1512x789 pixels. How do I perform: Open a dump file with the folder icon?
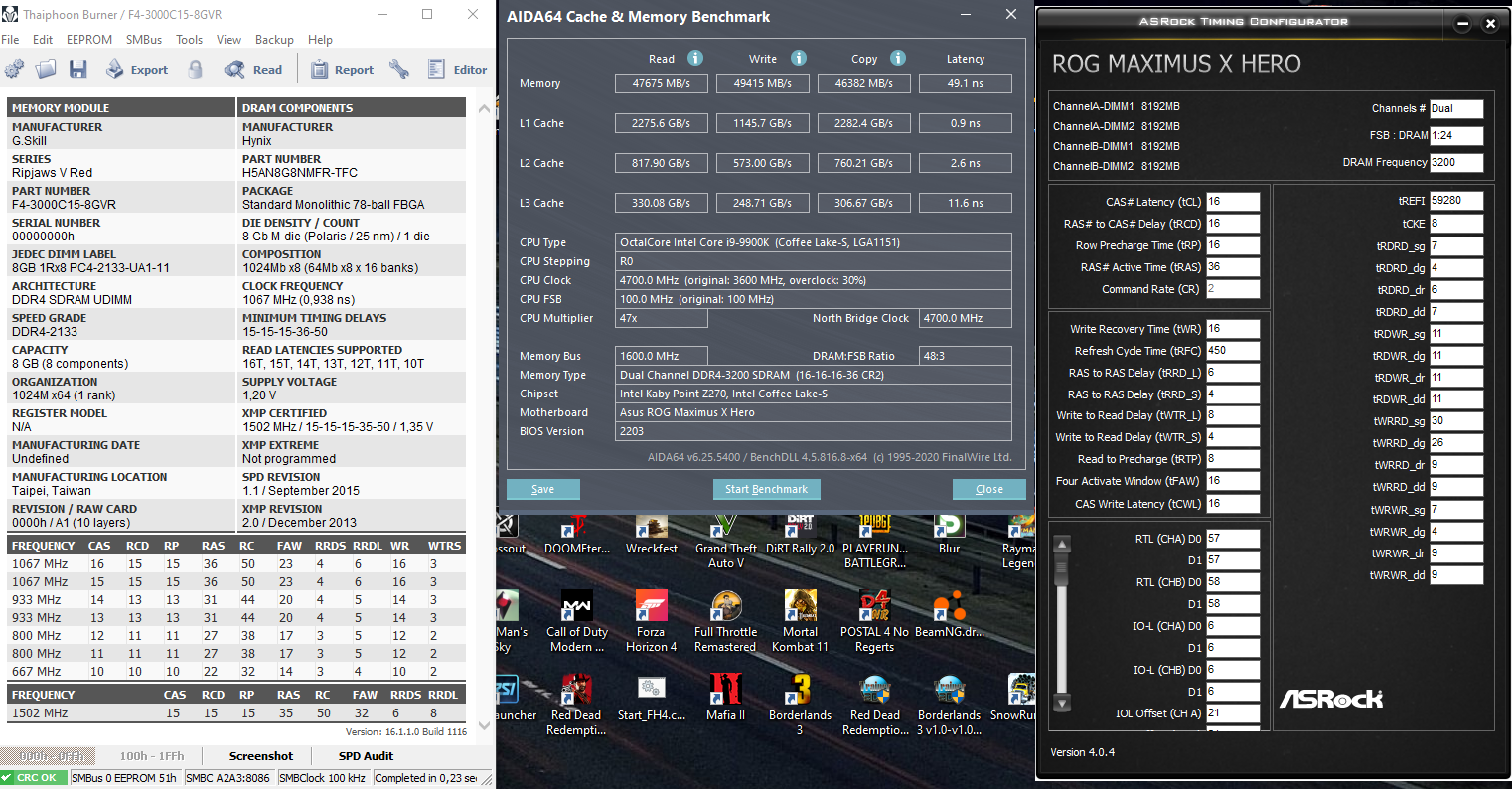pyautogui.click(x=46, y=69)
